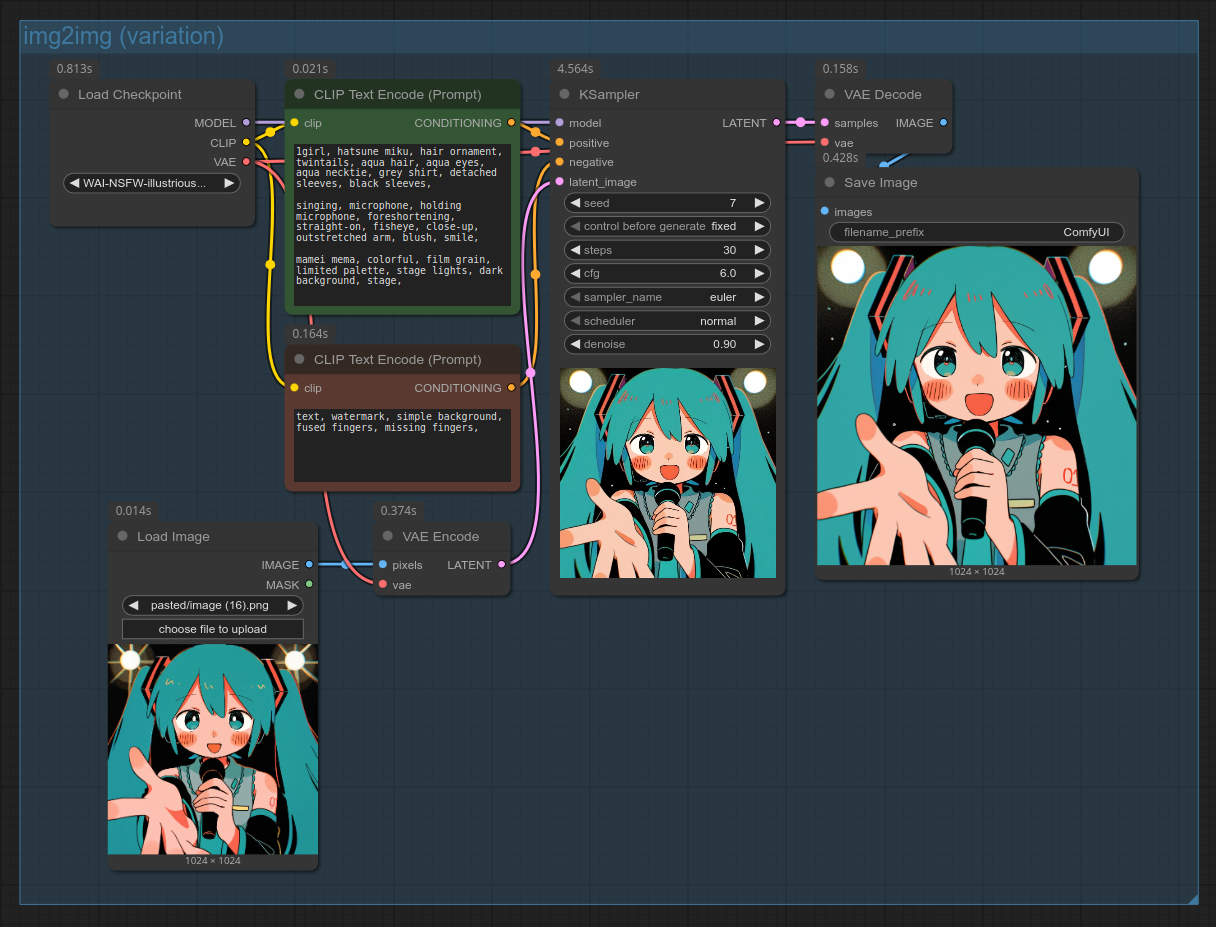Click the images input socket on Save Image

coord(824,211)
